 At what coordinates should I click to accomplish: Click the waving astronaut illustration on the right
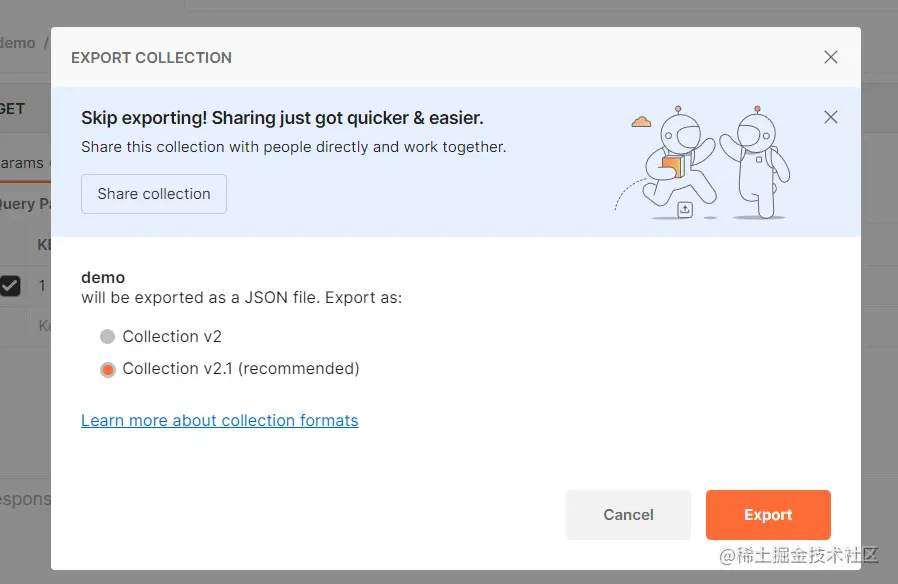click(x=755, y=162)
